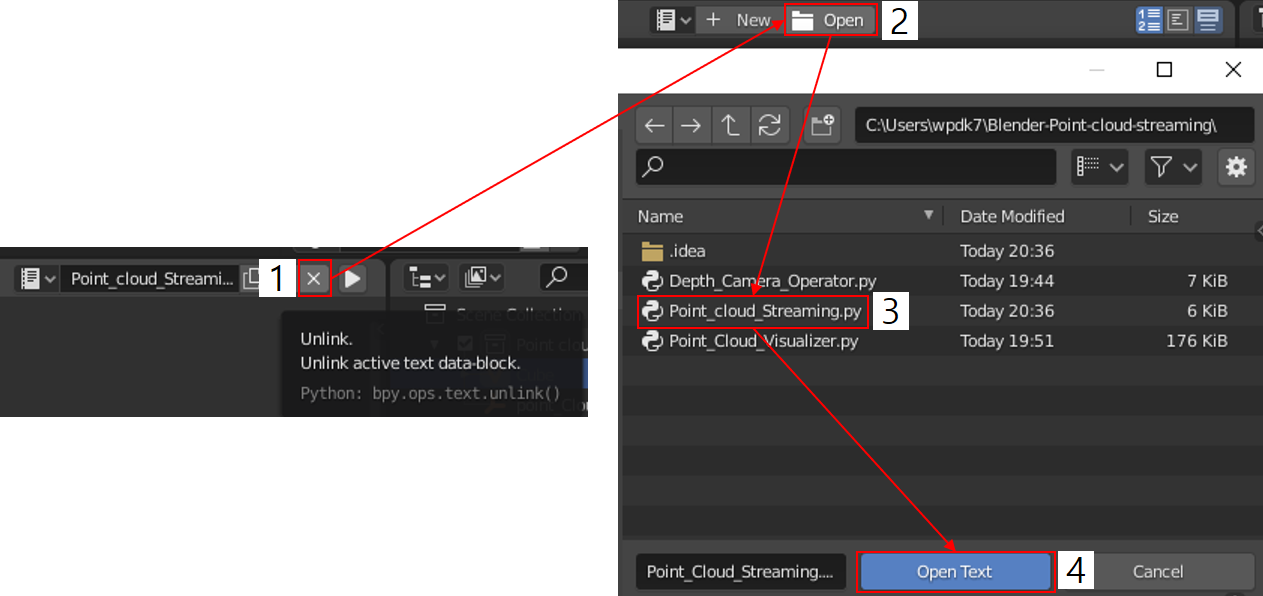This screenshot has width=1263, height=596.
Task: Open the text editor type dropdown
Action: pyautogui.click(x=671, y=20)
